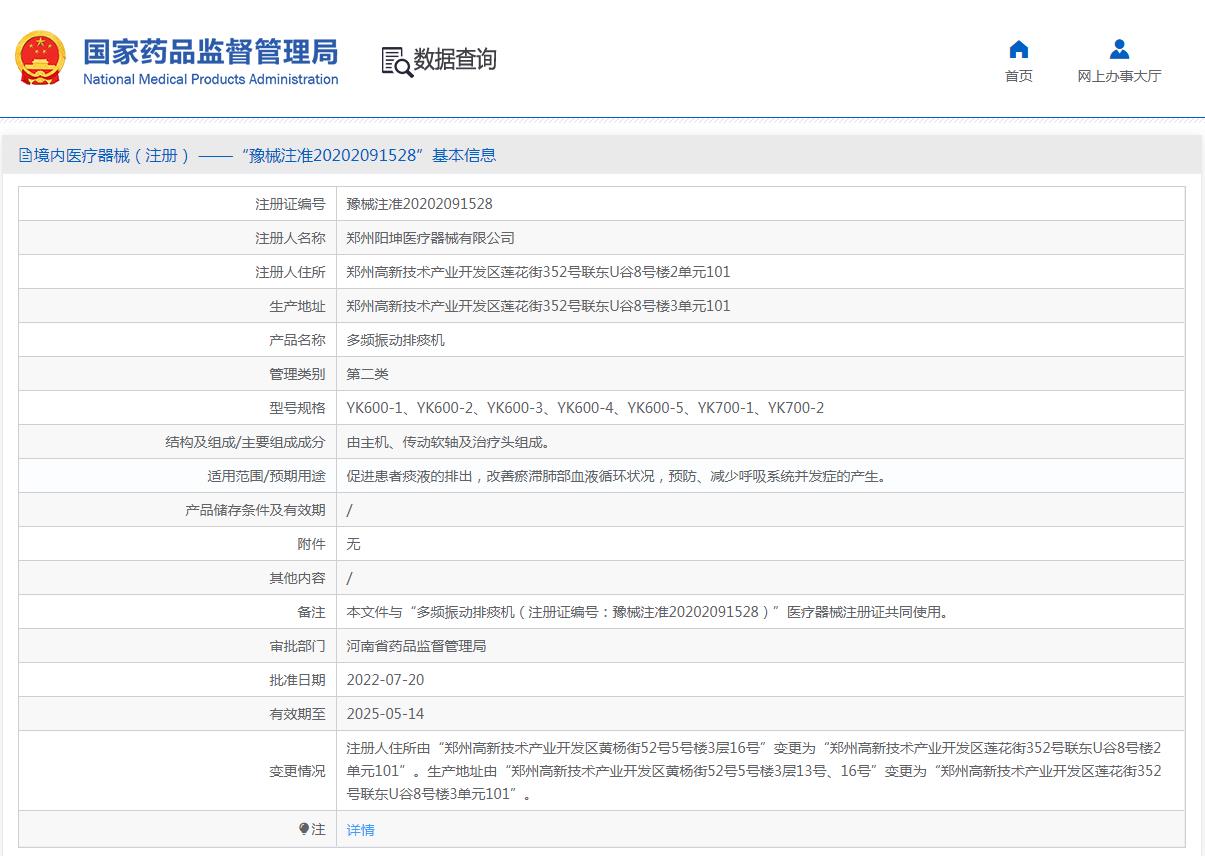Screen dimensions: 1205x856
Task: Click the 适用范围 intended use description
Action: click(616, 476)
